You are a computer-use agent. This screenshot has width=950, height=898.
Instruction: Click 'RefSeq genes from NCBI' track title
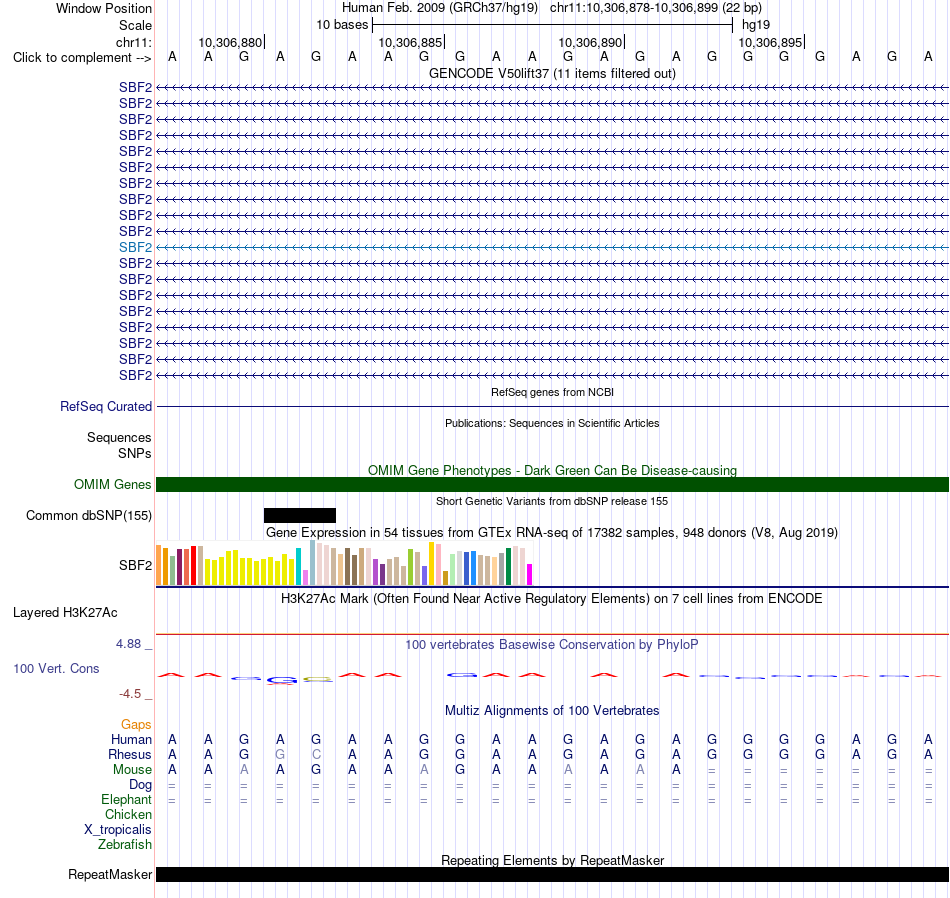pos(552,392)
